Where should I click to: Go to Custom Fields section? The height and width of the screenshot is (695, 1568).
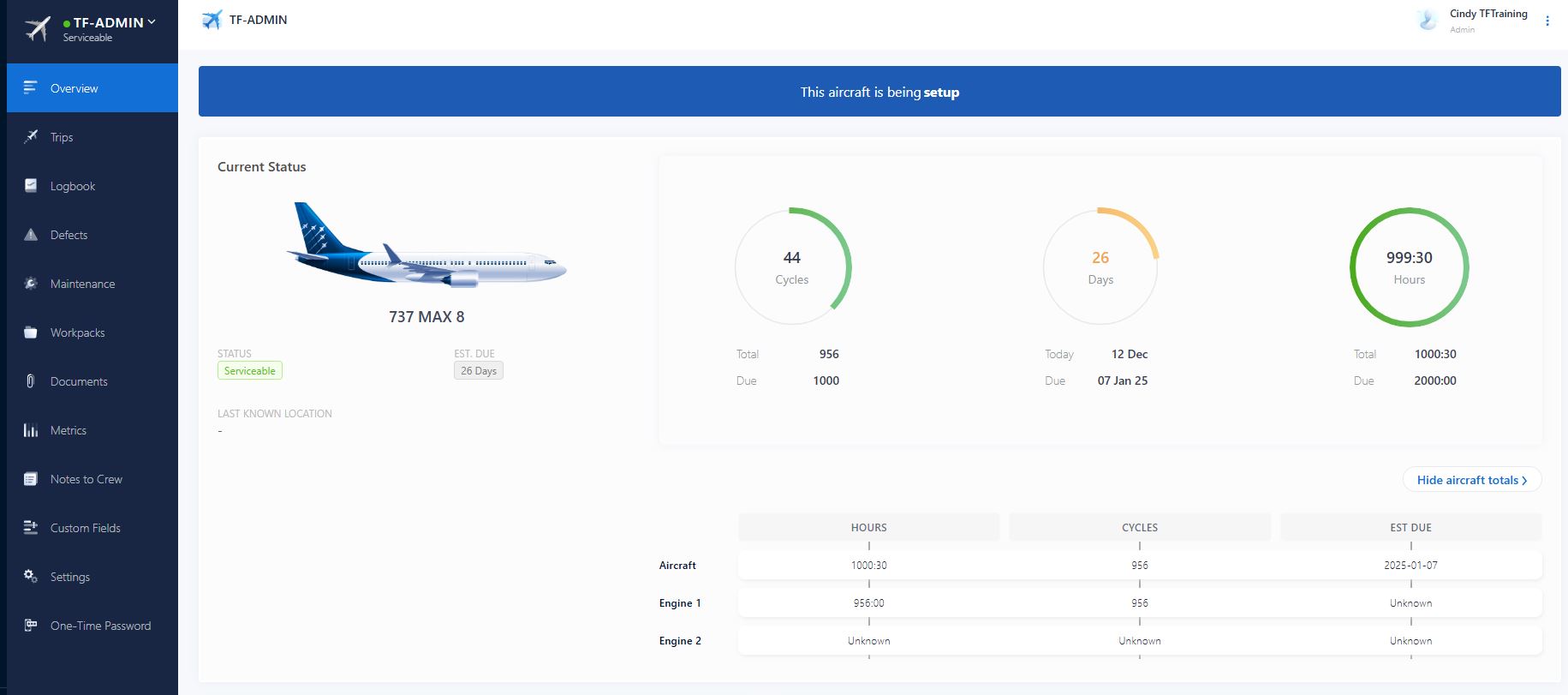point(85,528)
